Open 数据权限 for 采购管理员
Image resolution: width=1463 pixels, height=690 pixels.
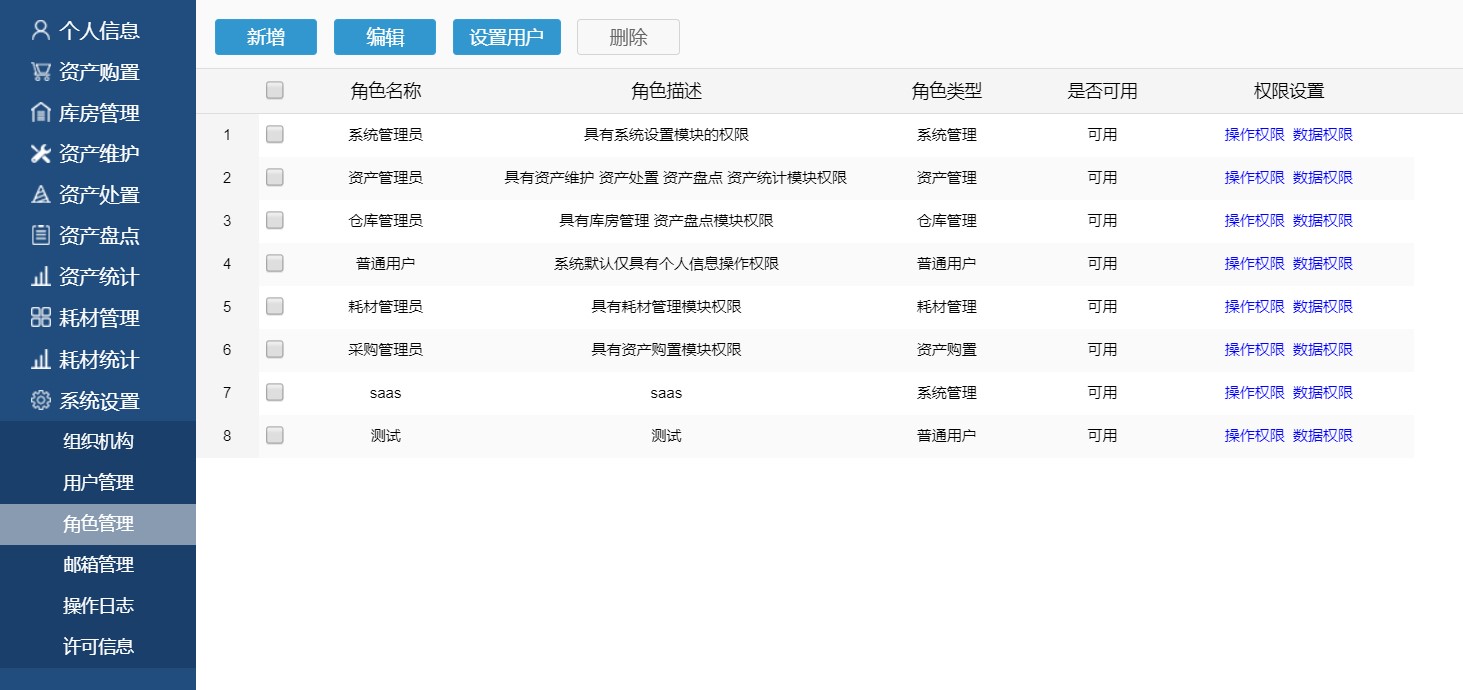click(x=1323, y=350)
